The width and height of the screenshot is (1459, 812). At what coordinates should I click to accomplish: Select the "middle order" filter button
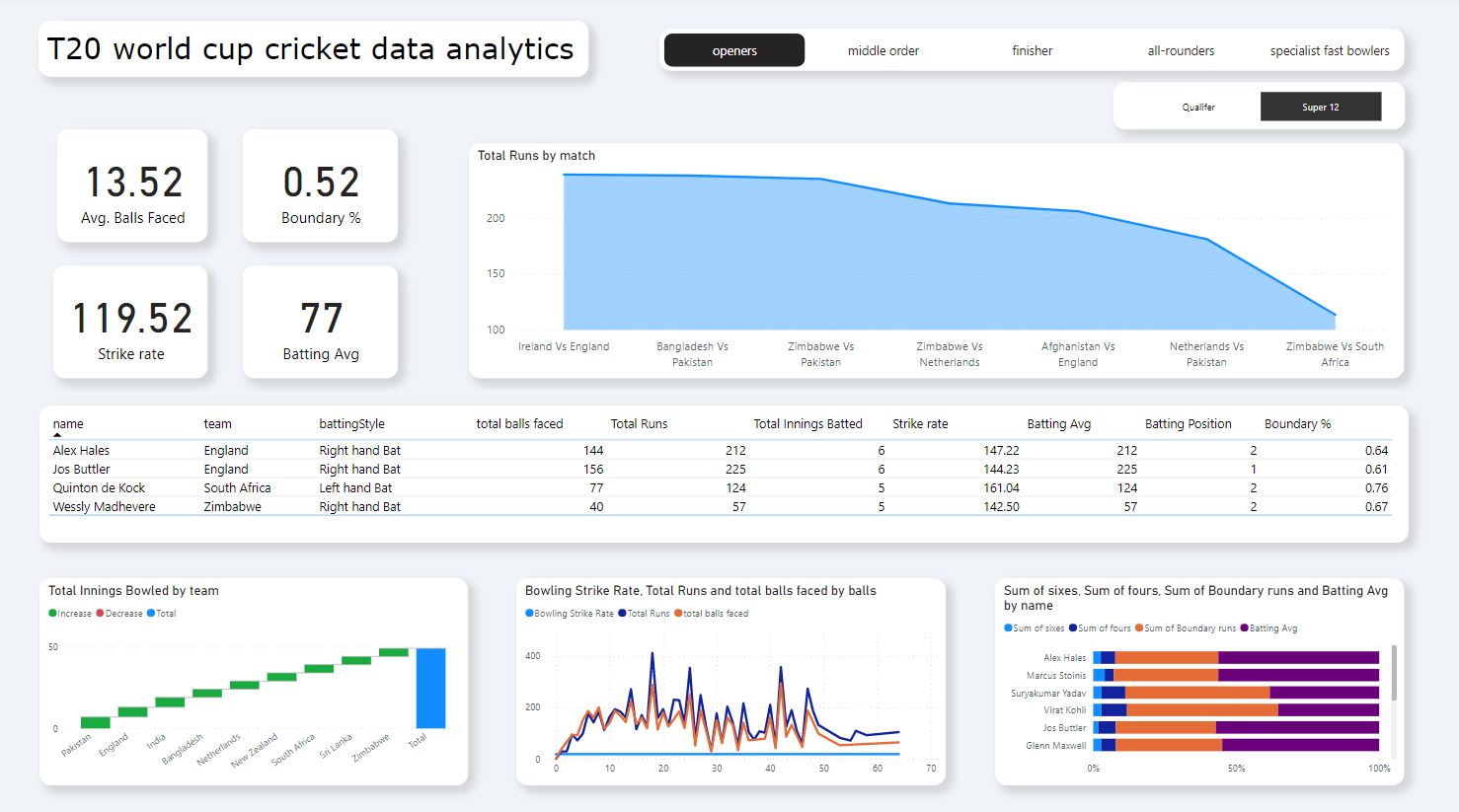pos(883,49)
